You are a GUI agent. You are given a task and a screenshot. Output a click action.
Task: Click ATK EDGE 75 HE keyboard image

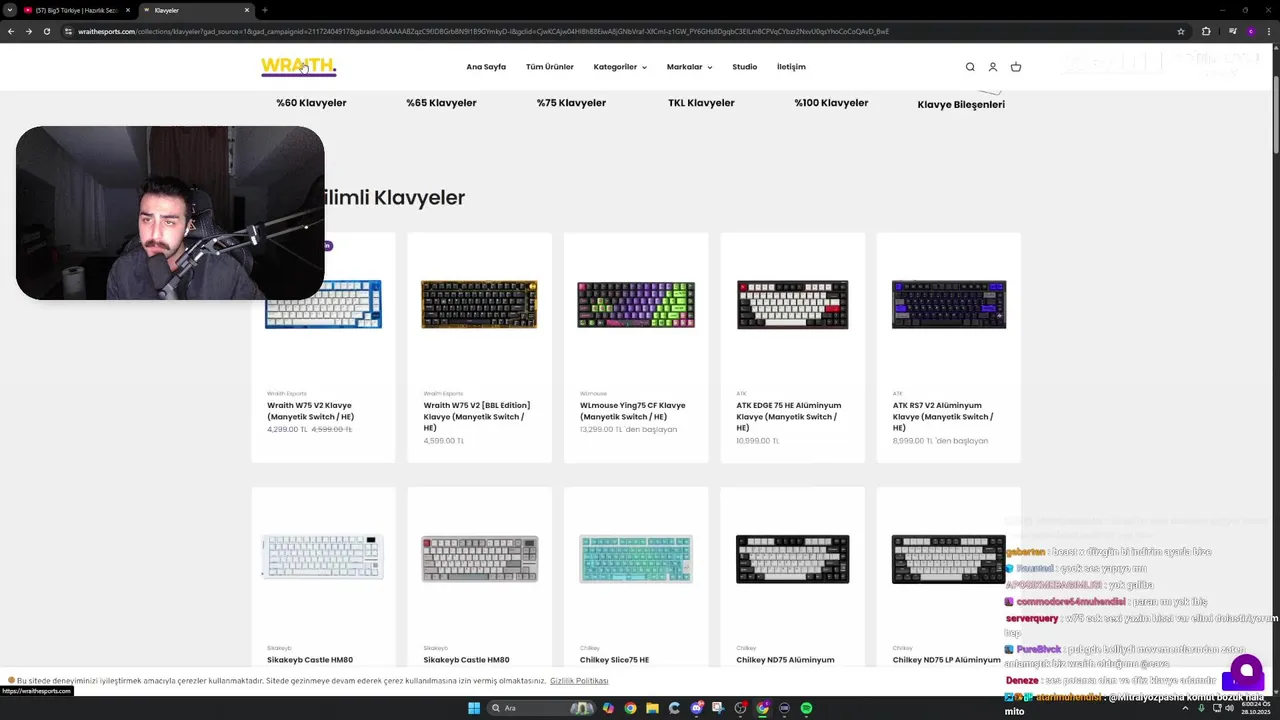click(792, 304)
